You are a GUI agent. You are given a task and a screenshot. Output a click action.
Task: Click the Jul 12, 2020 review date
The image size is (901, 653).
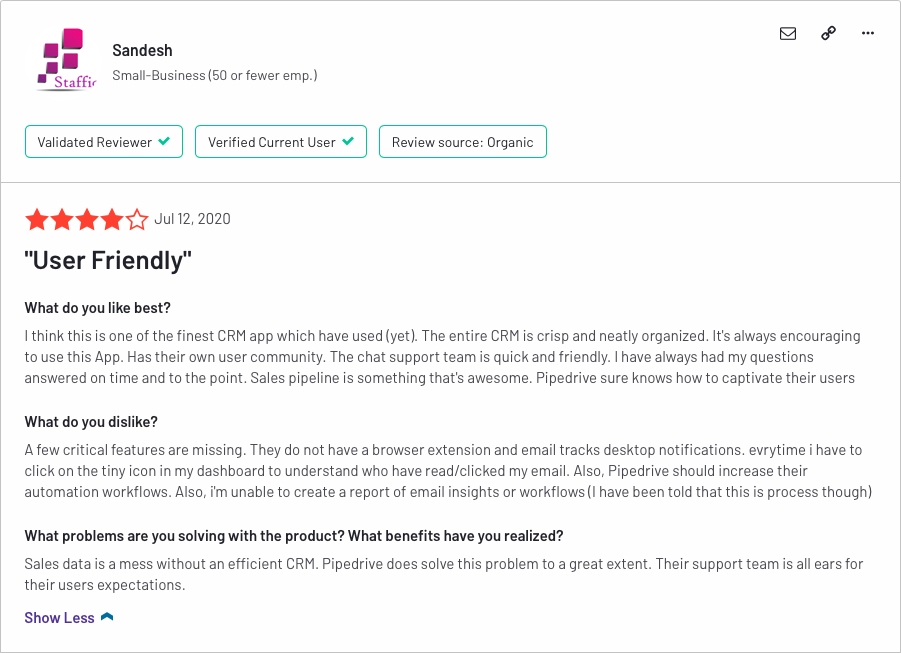pos(192,219)
